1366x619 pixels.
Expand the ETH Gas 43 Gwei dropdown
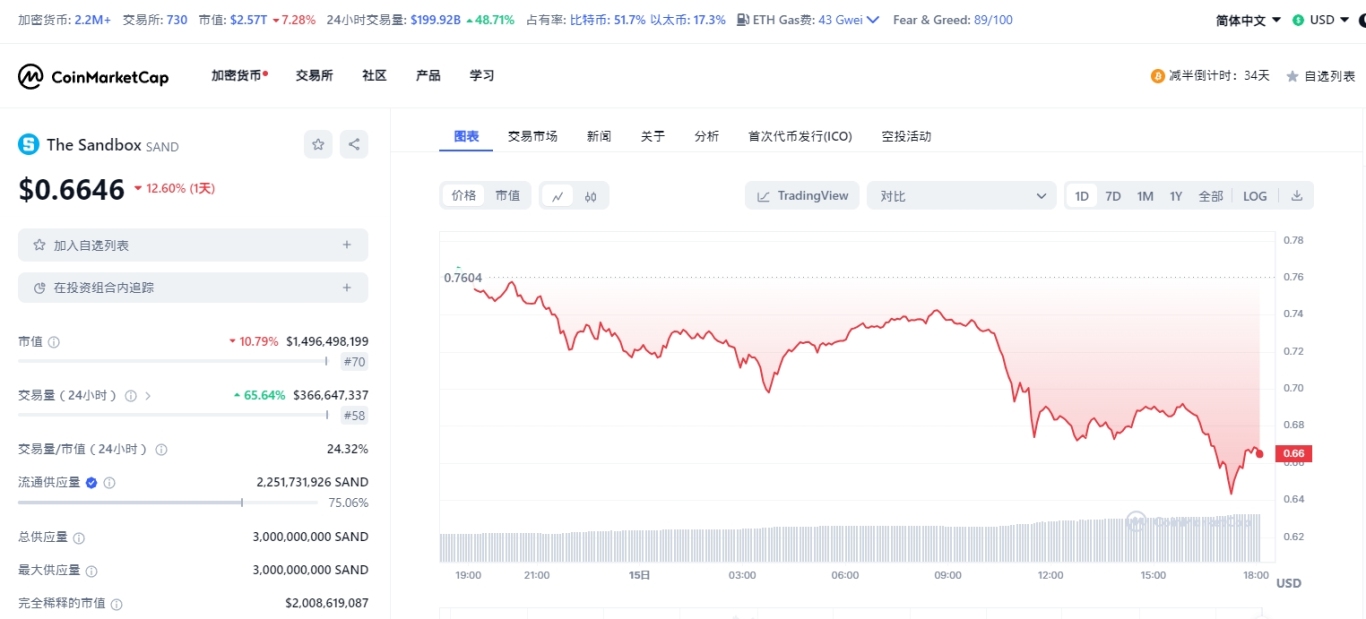(872, 20)
